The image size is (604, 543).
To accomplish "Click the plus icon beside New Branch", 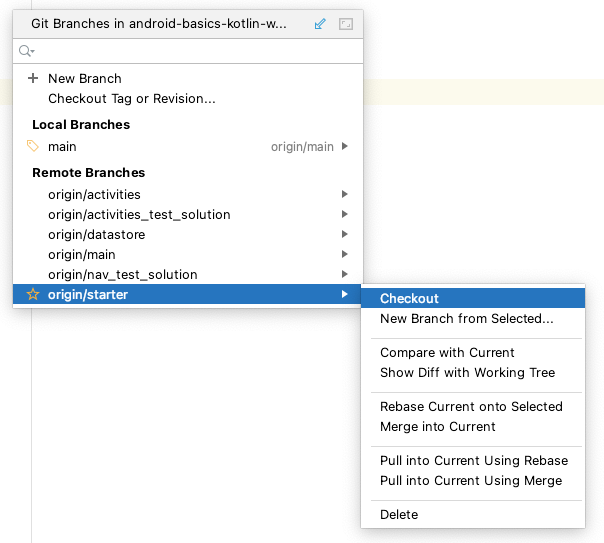I will coord(33,78).
